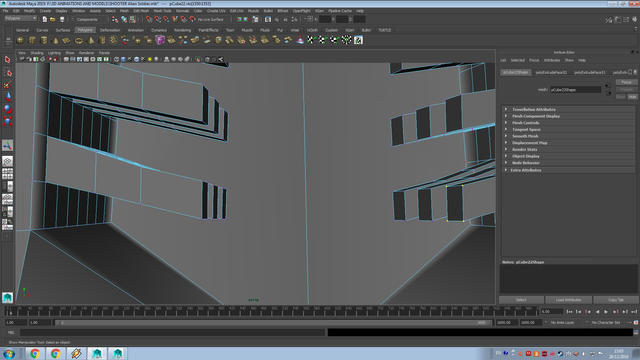Click the Hide button in Attribute Editor
Viewport: 640px width, 360px height.
click(x=632, y=97)
